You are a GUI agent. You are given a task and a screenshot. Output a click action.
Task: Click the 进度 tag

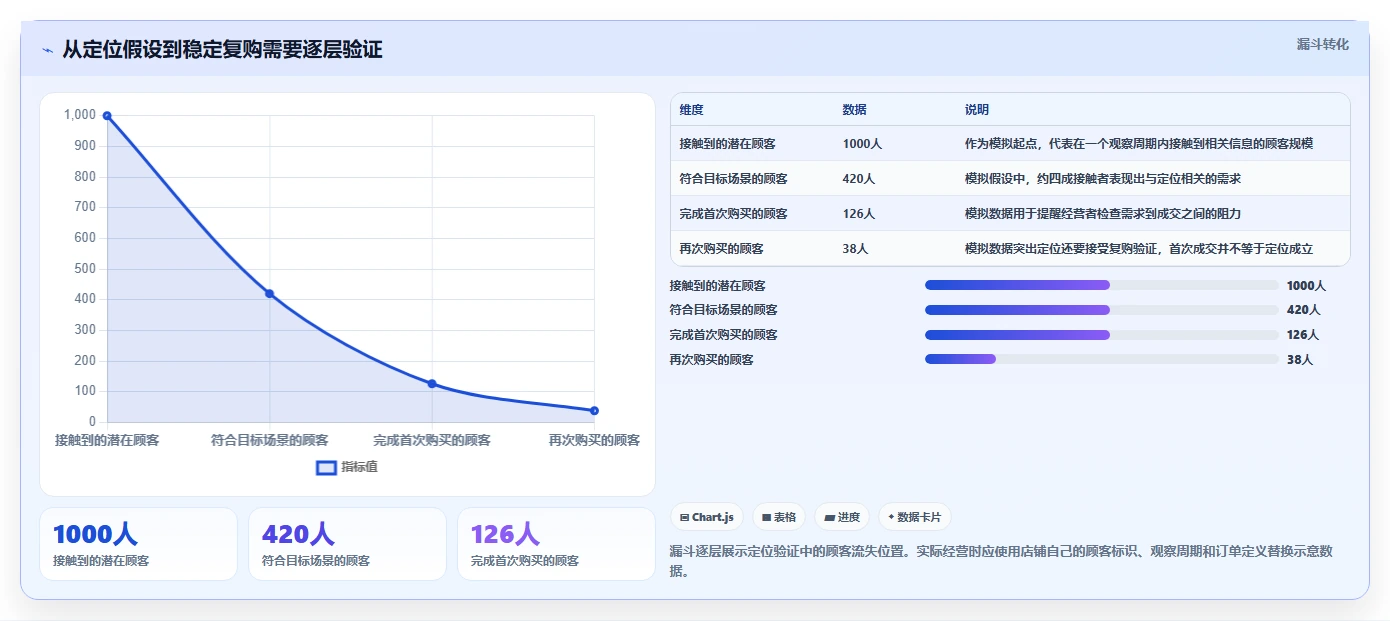point(842,517)
